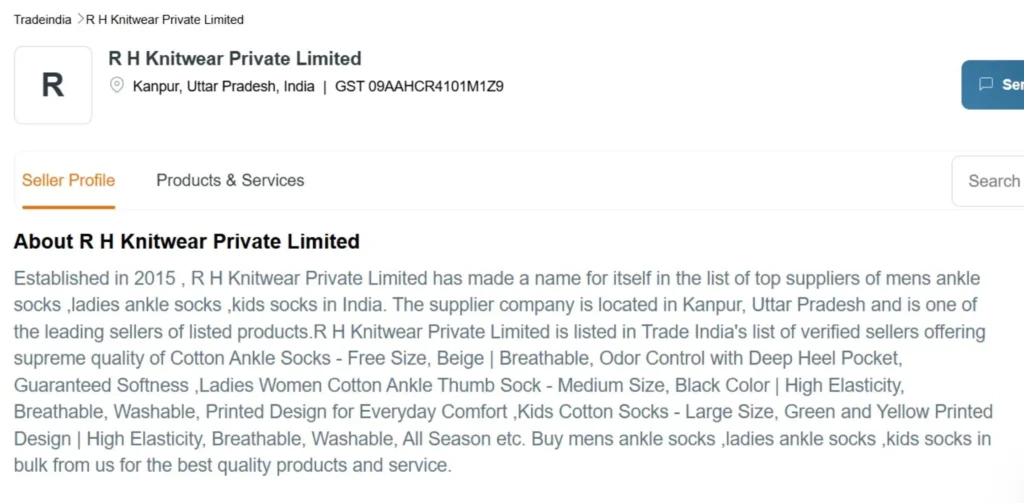
Task: Click the GST 09AAHCR4101M1Z9 number
Action: (x=419, y=86)
